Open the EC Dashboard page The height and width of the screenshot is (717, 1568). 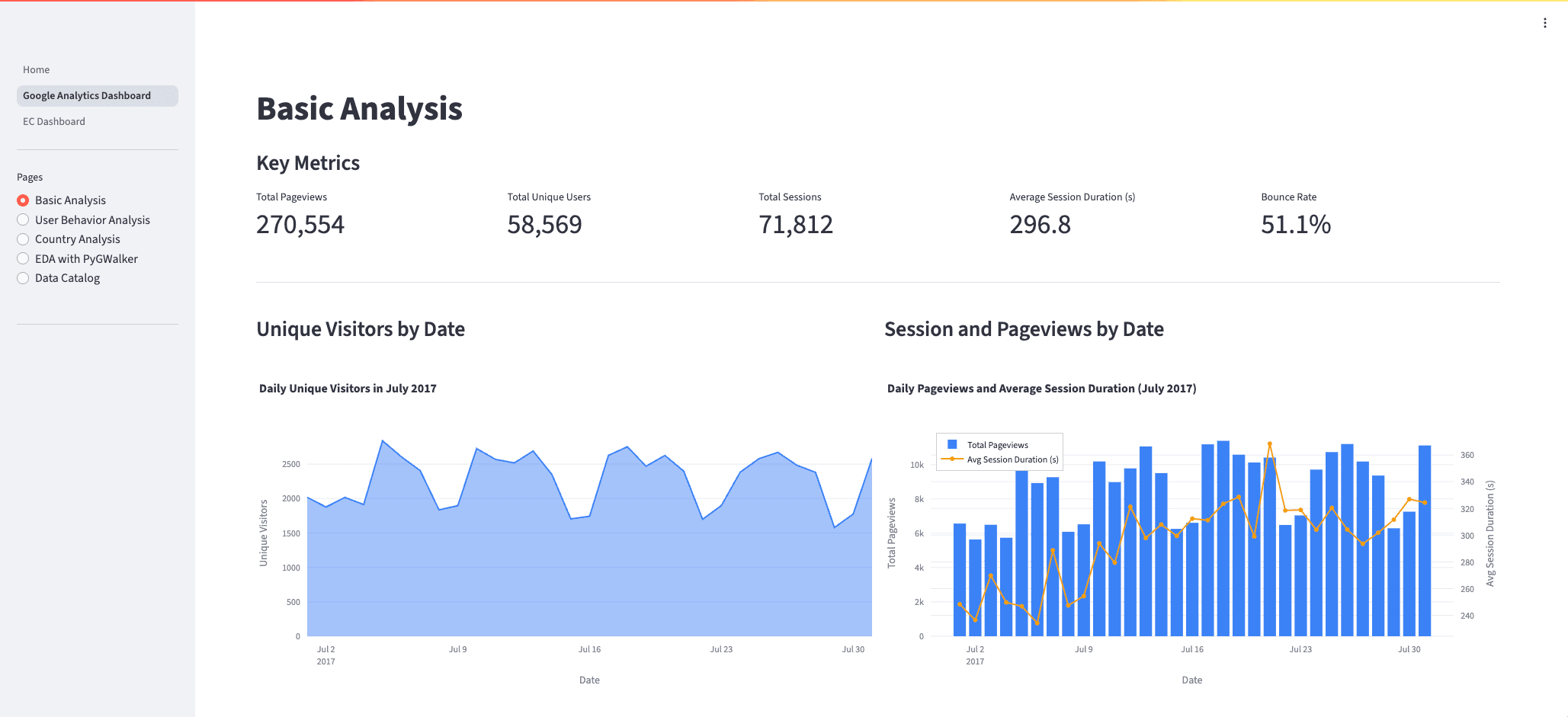pos(54,121)
